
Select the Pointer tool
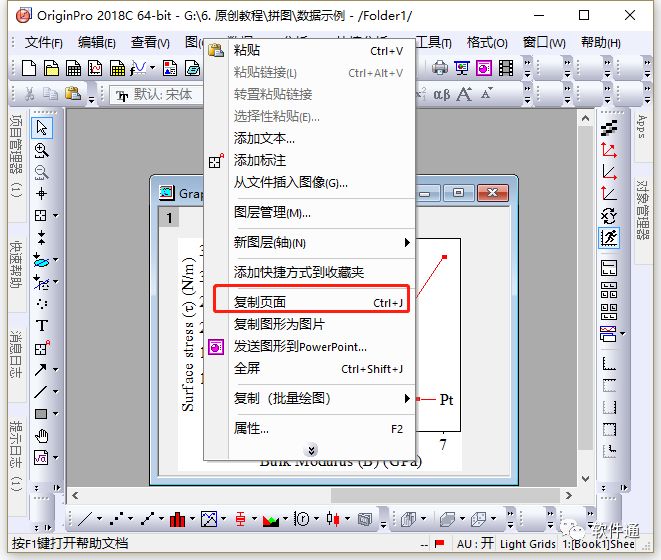point(42,128)
